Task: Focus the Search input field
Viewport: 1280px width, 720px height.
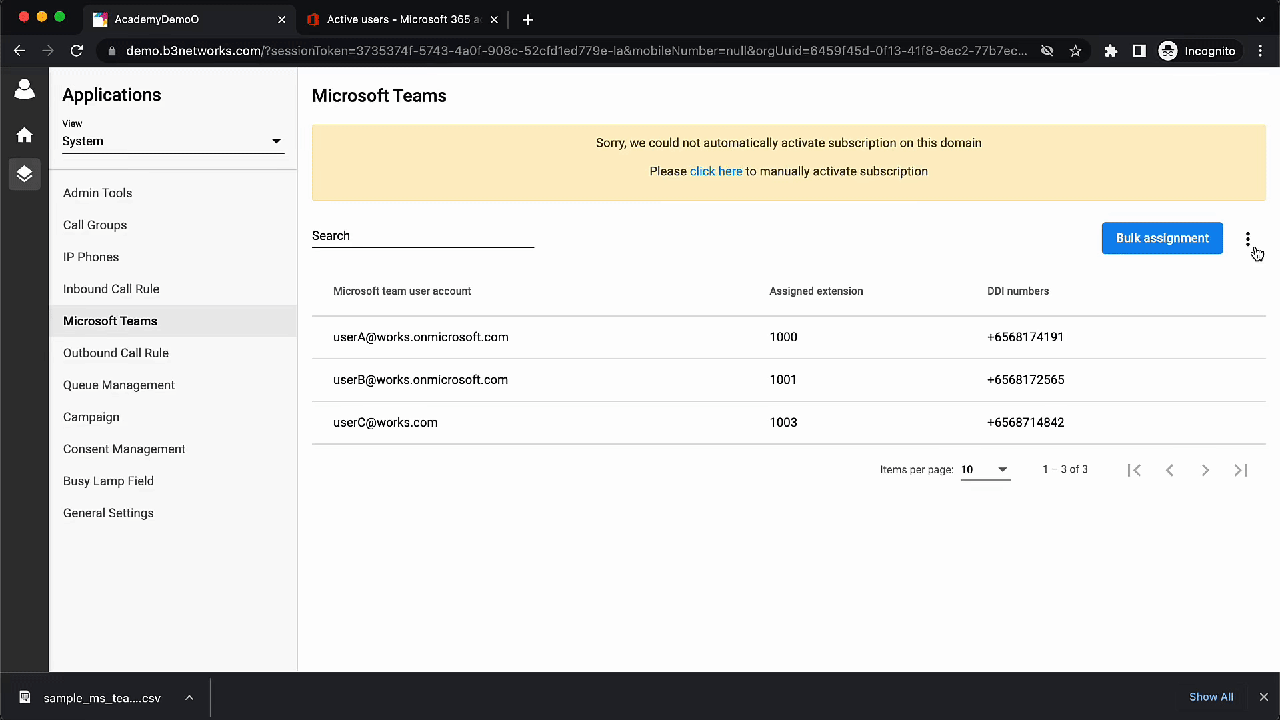Action: coord(423,236)
